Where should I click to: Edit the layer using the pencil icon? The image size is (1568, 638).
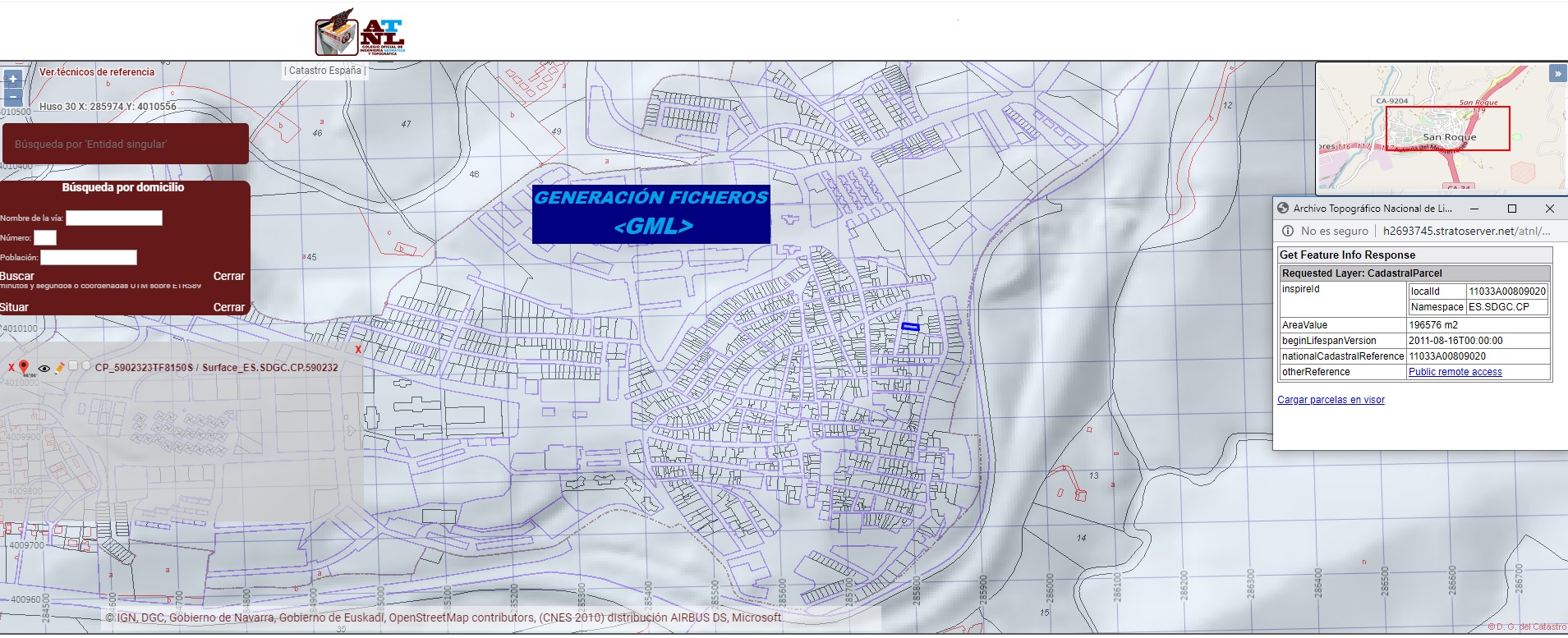tap(60, 368)
